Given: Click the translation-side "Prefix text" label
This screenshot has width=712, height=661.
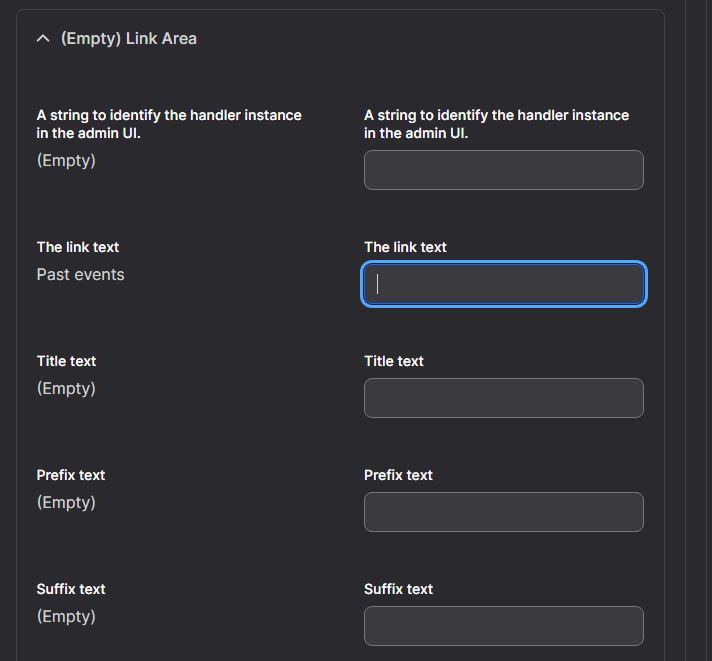Looking at the screenshot, I should point(398,475).
